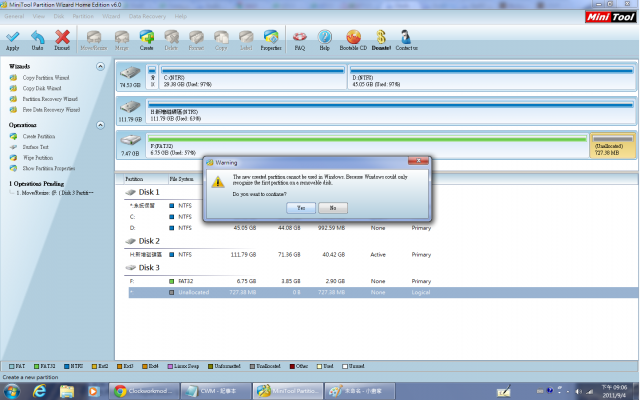
Task: Click No in the Warning dialog
Action: coord(333,208)
